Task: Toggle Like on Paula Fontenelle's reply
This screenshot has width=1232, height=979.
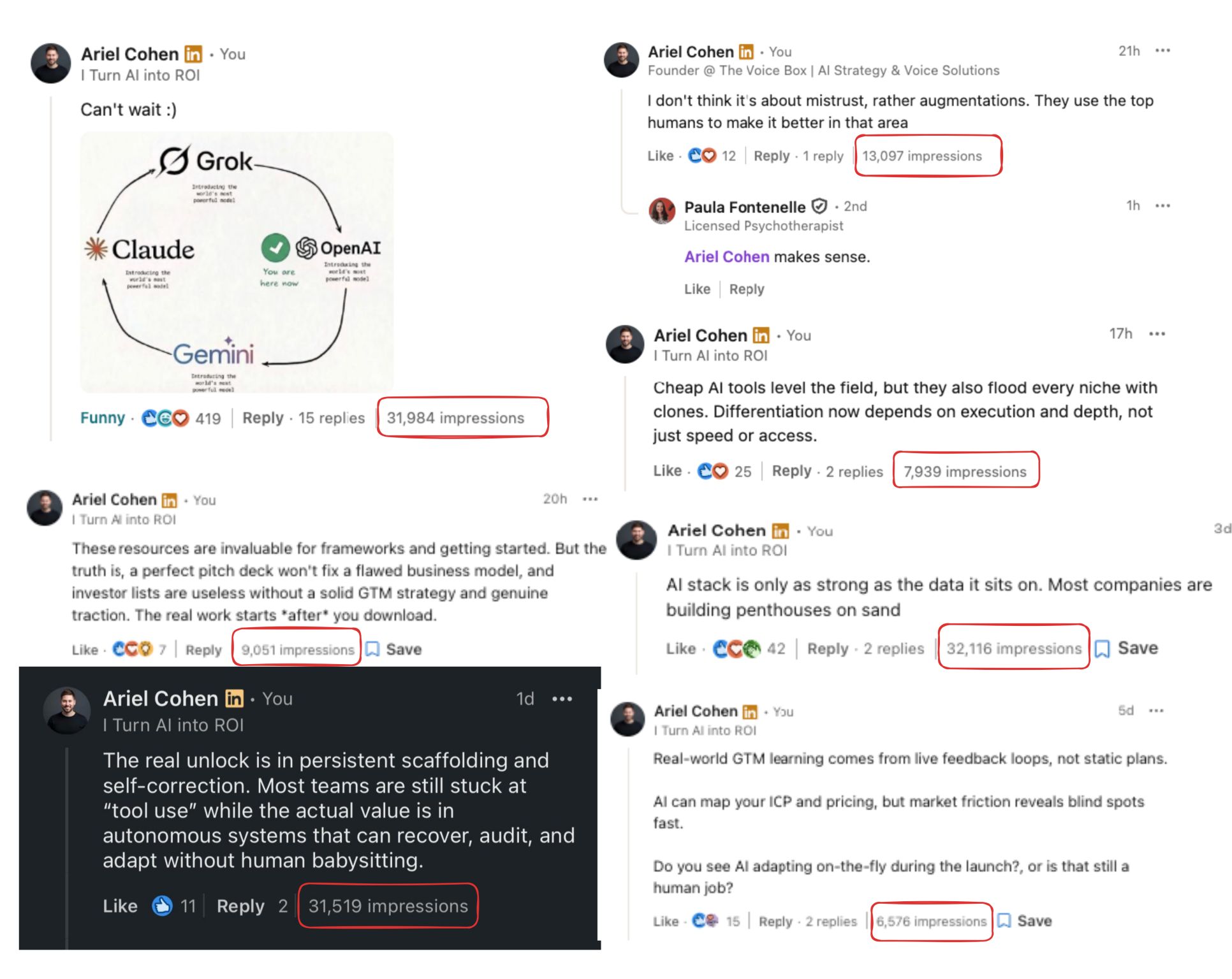Action: [697, 289]
